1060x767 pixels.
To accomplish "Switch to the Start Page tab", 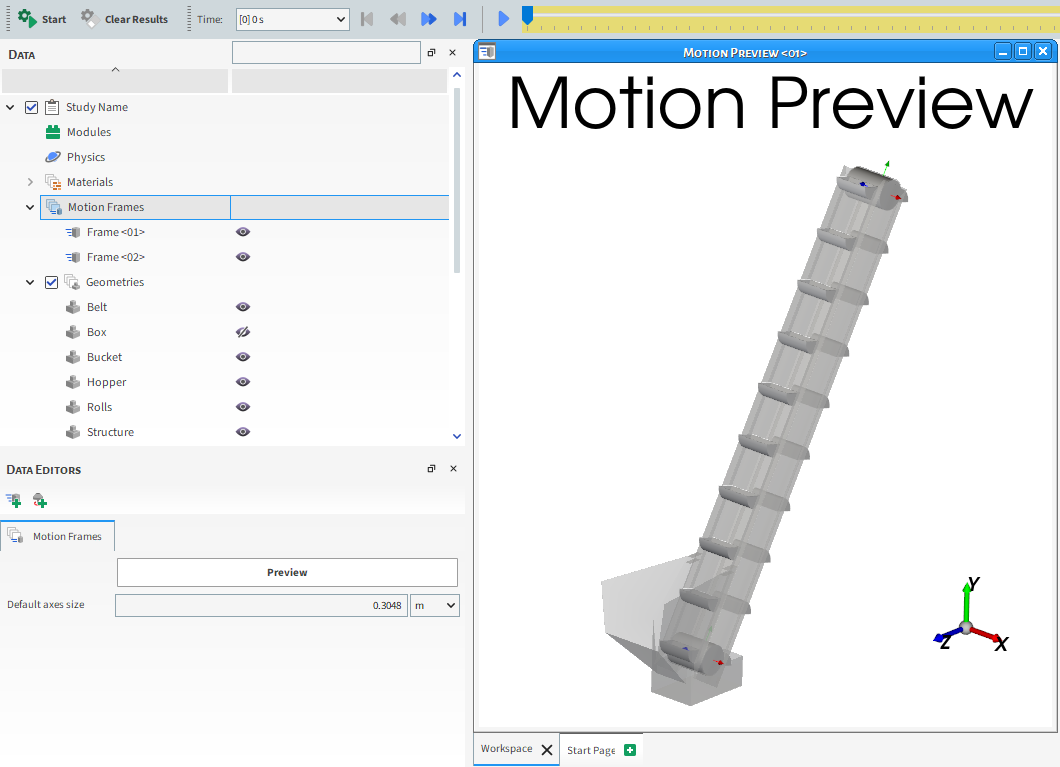I will tap(591, 750).
